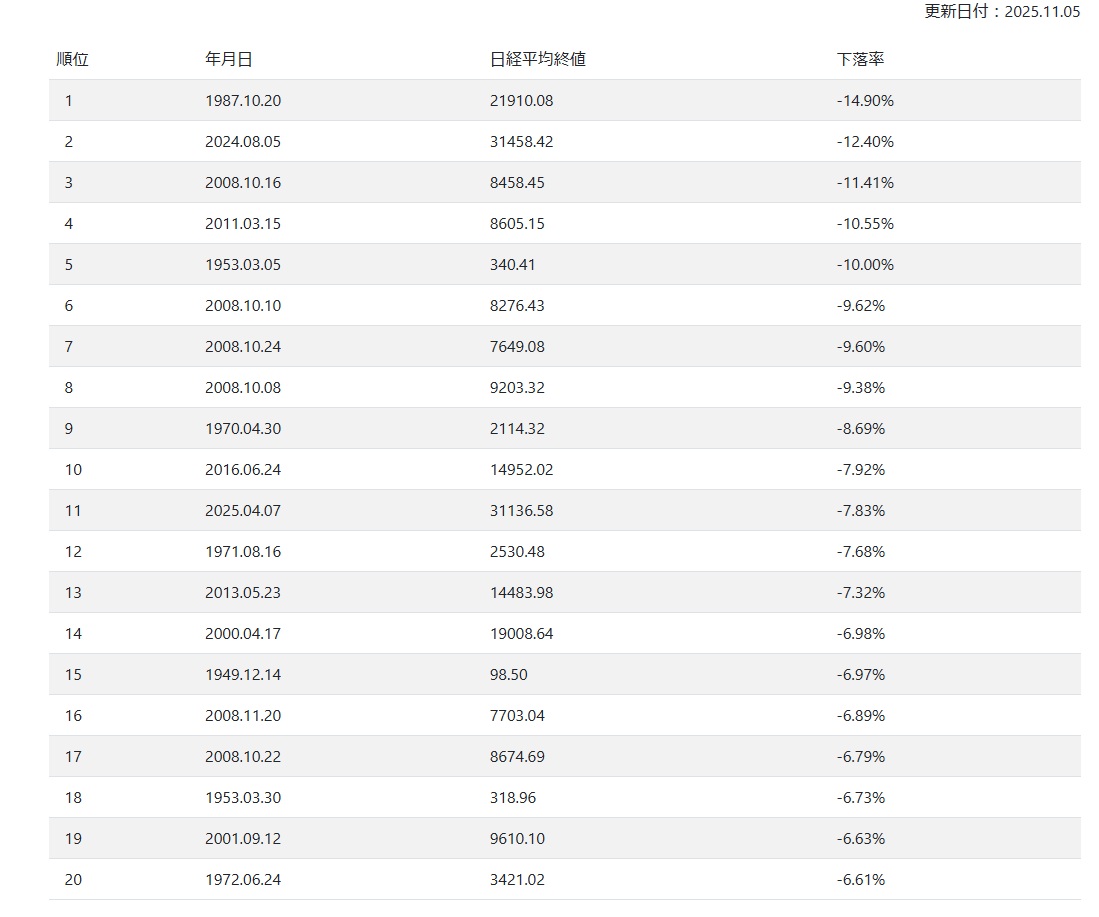Click the -7.68% decline rate cell
This screenshot has width=1099, height=917.
point(861,552)
